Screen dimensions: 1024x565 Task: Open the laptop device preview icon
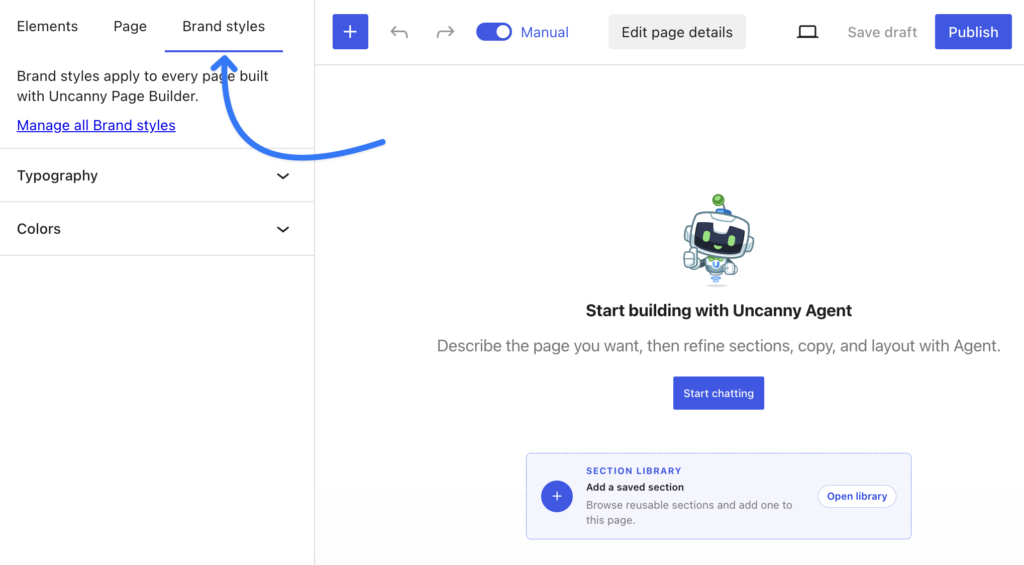[x=807, y=32]
